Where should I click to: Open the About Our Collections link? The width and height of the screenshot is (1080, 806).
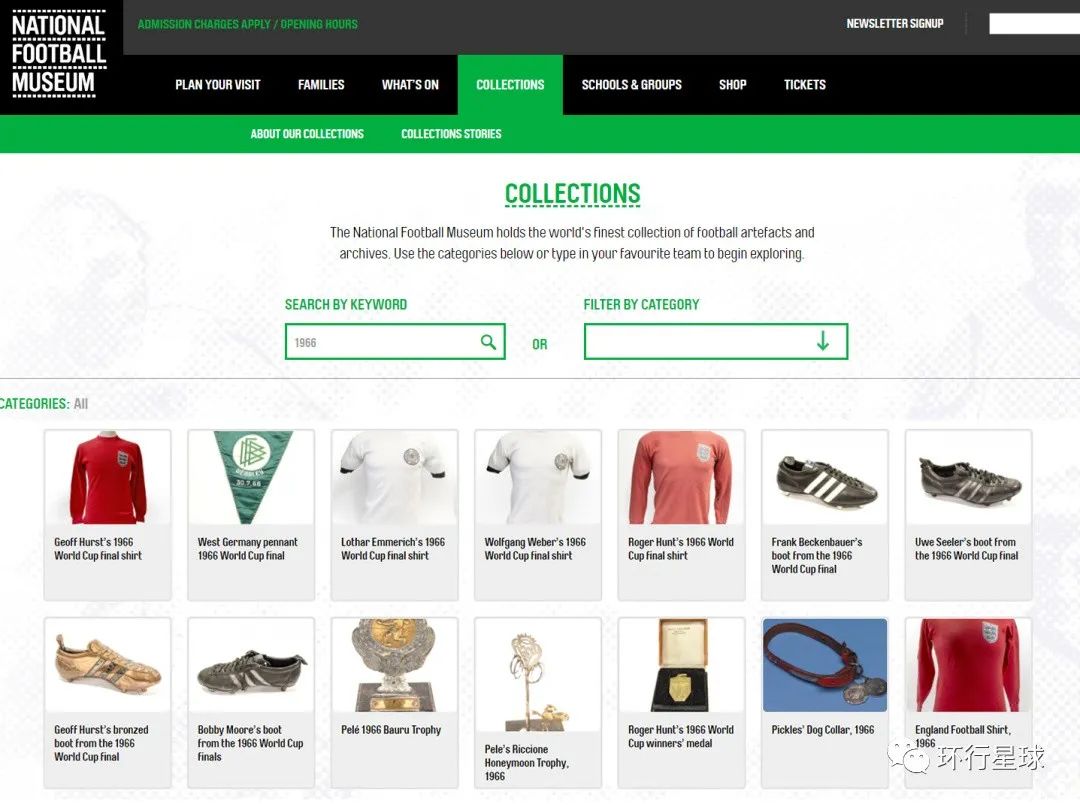click(x=307, y=134)
